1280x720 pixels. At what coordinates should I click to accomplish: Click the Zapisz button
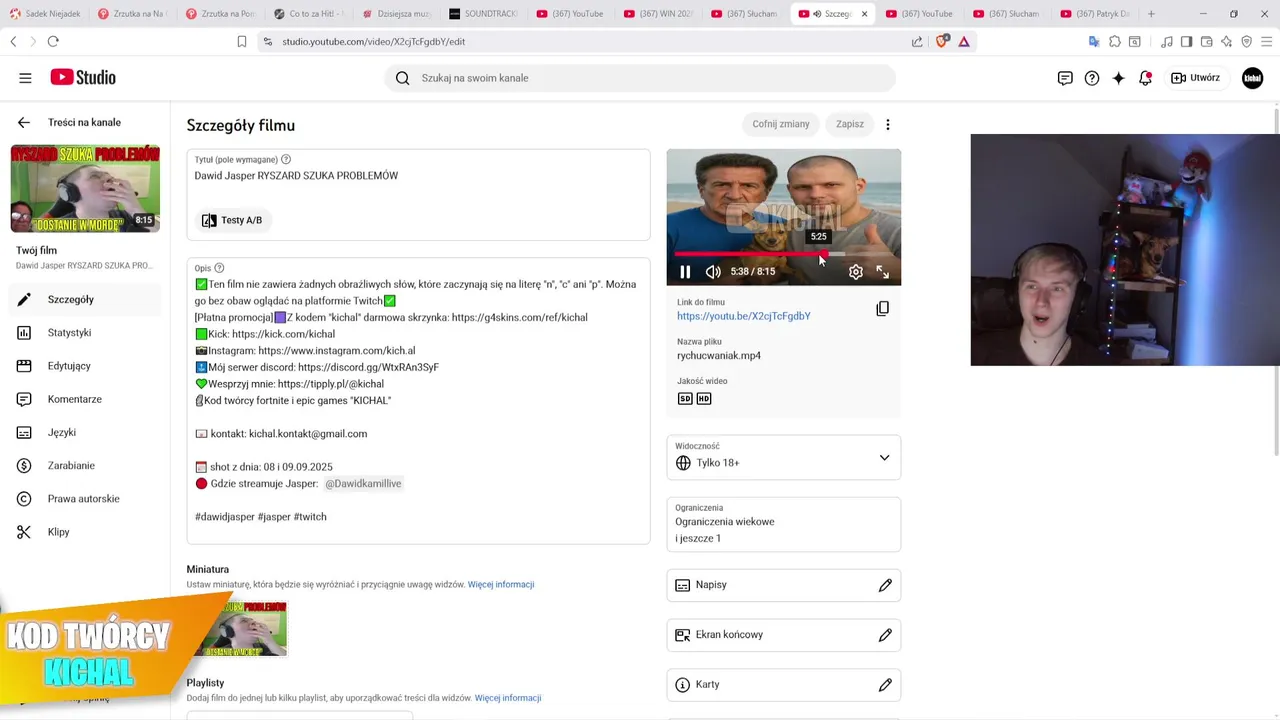coord(850,124)
